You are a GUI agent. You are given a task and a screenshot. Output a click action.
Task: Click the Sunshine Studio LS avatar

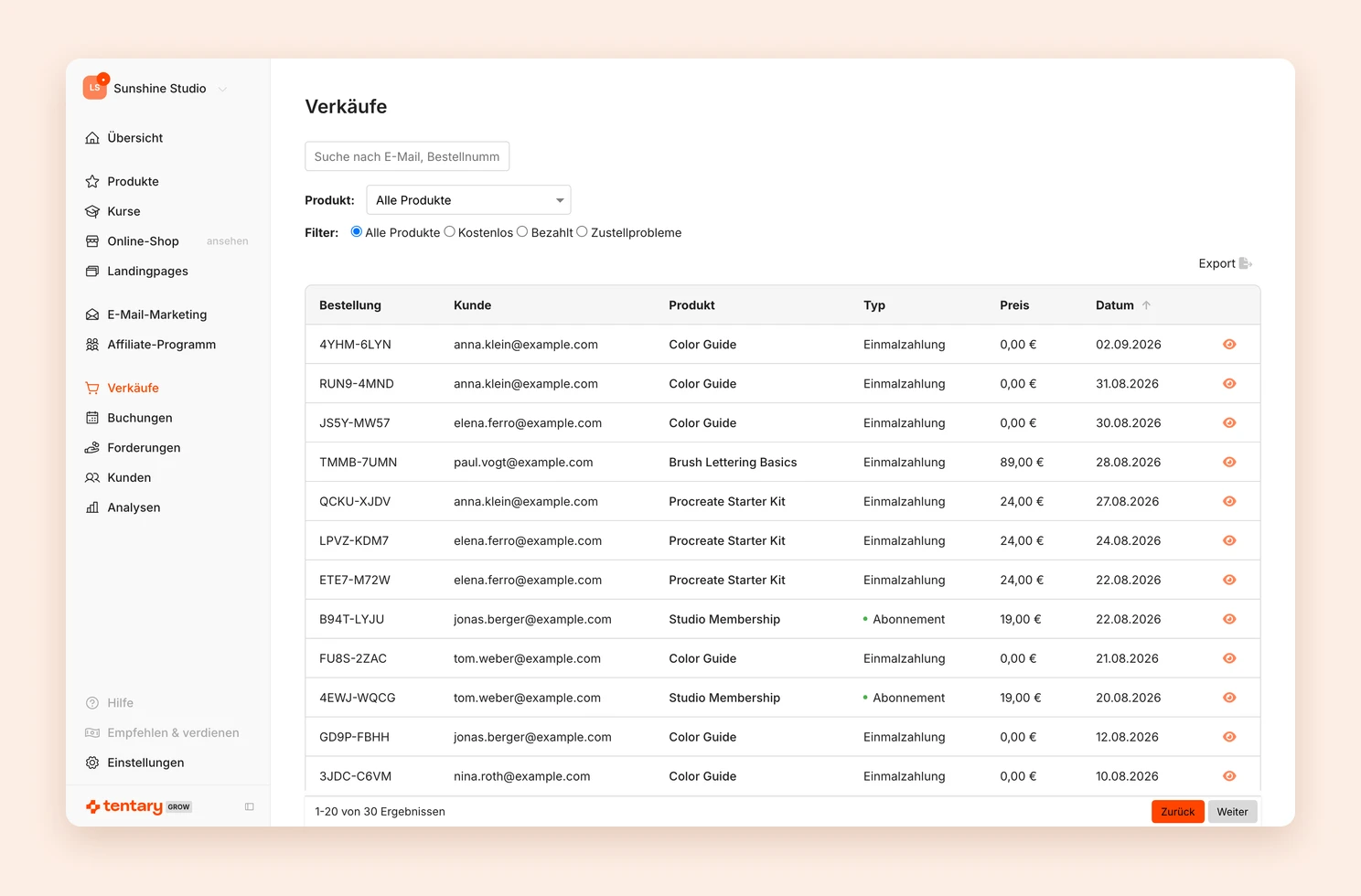coord(95,88)
